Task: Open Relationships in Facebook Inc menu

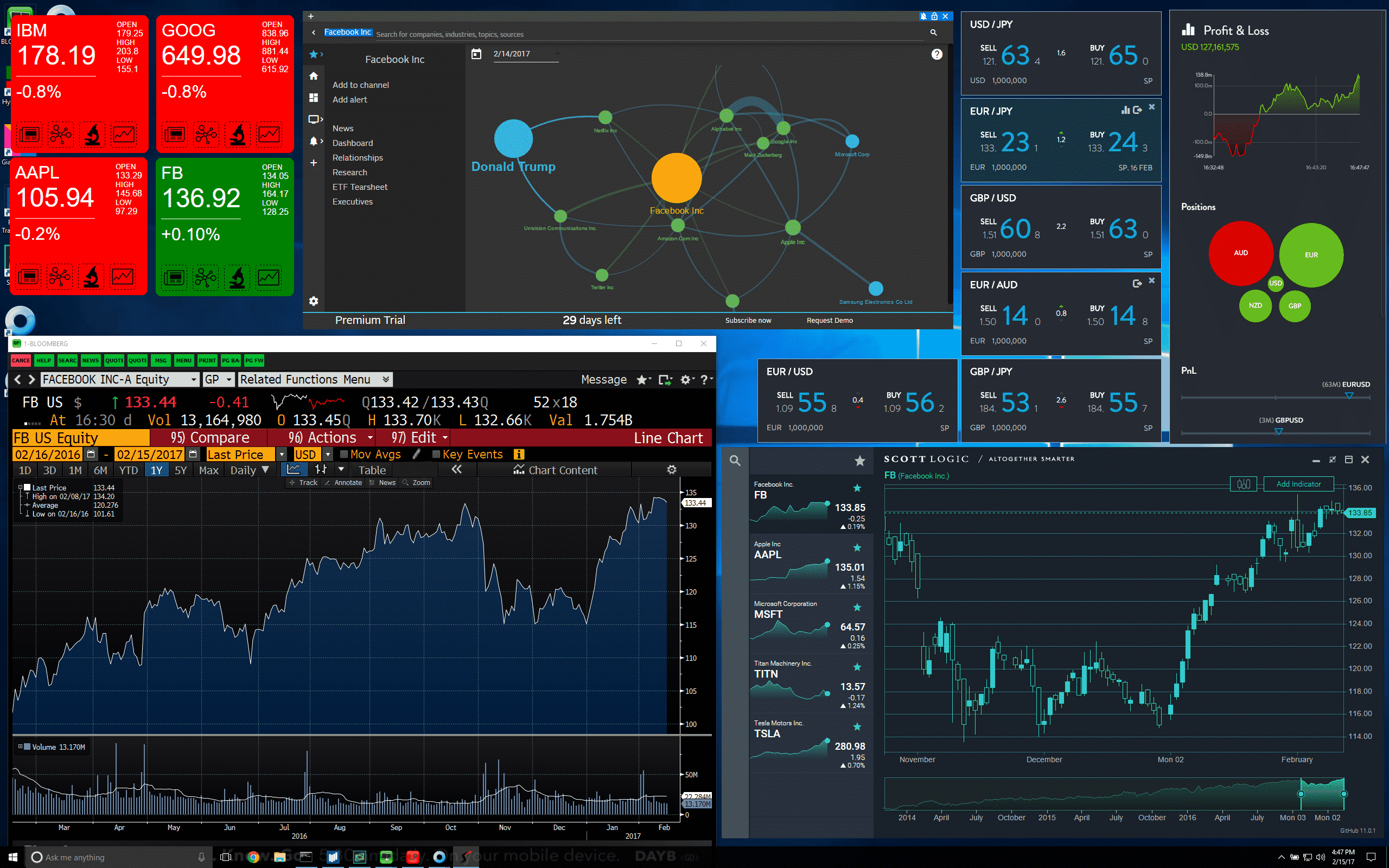Action: pyautogui.click(x=357, y=158)
